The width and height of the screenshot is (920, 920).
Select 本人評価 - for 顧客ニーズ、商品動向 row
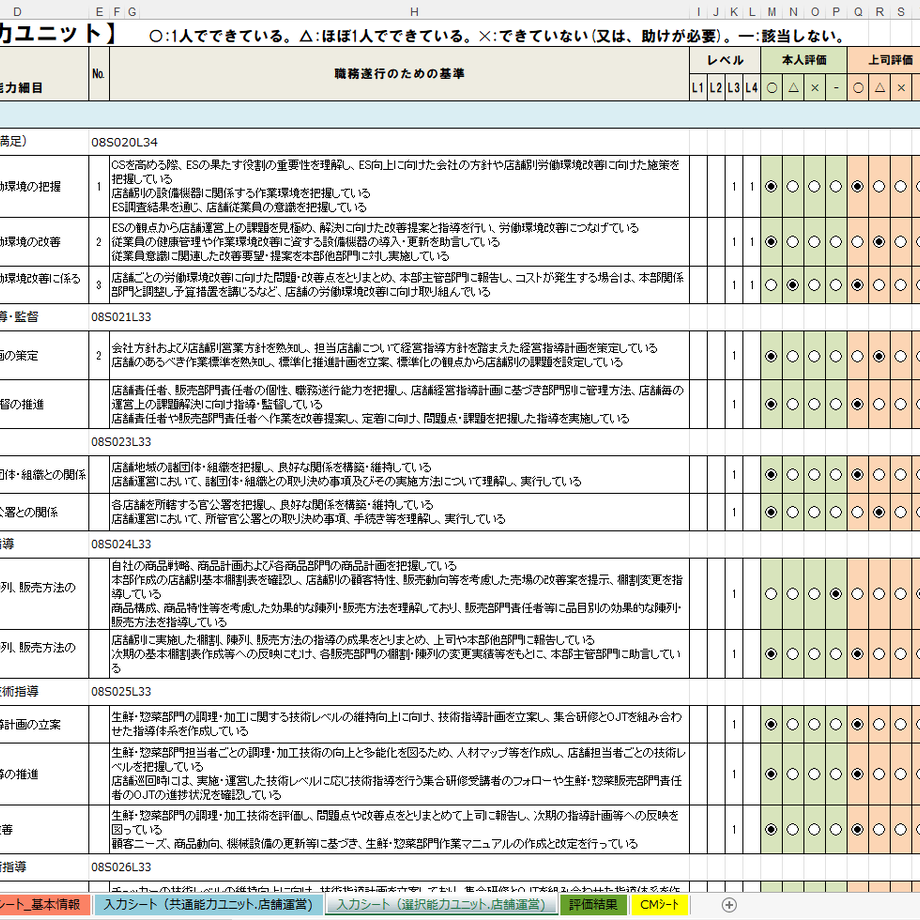tap(836, 830)
